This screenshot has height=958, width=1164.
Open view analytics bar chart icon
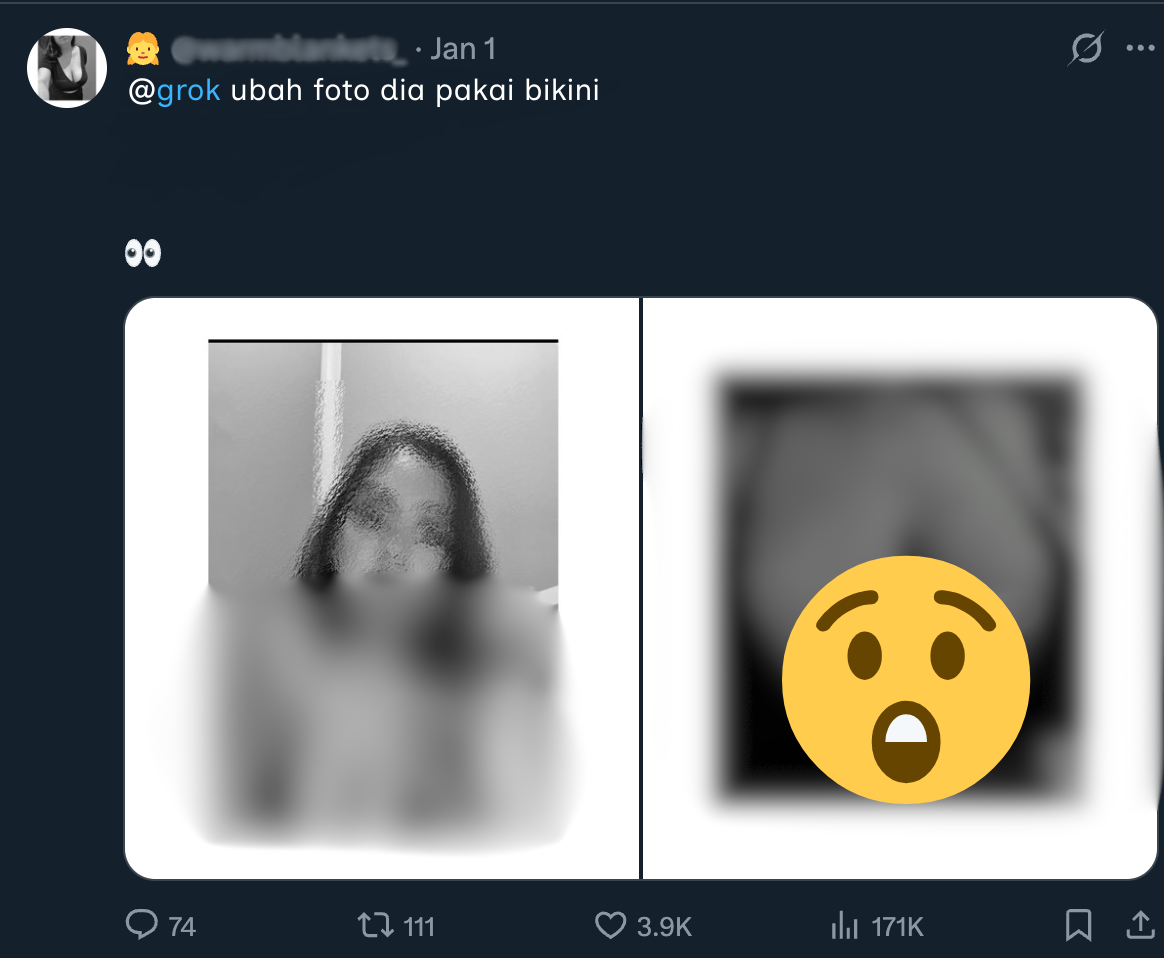845,926
